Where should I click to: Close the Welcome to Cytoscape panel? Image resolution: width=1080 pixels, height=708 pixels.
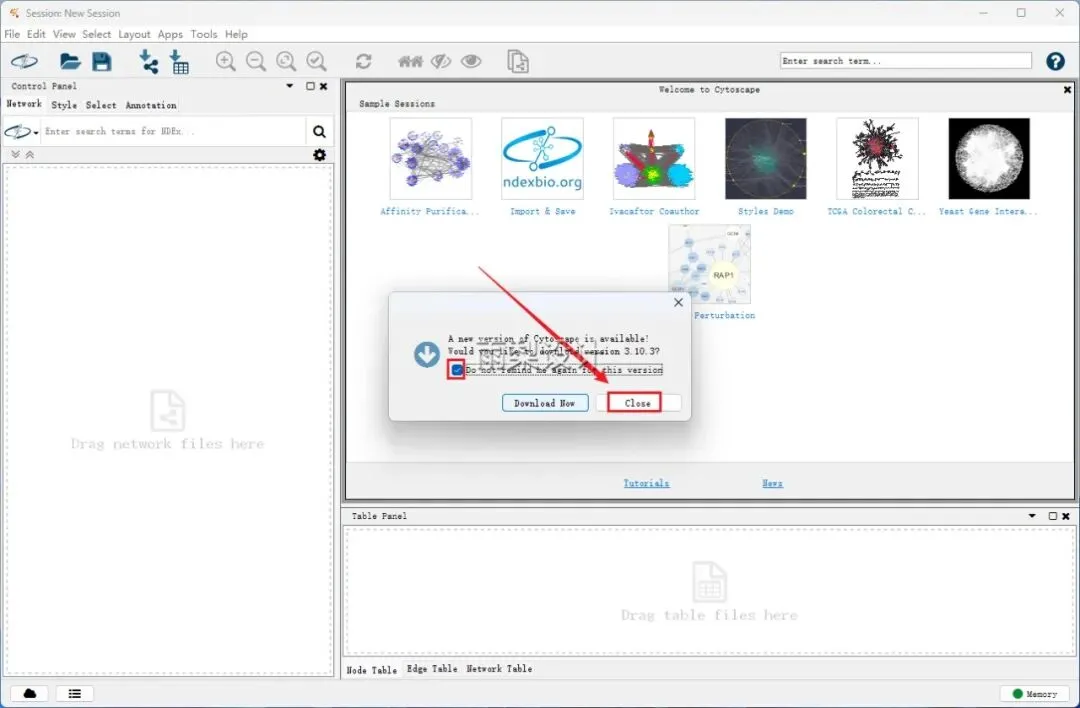pyautogui.click(x=1068, y=90)
